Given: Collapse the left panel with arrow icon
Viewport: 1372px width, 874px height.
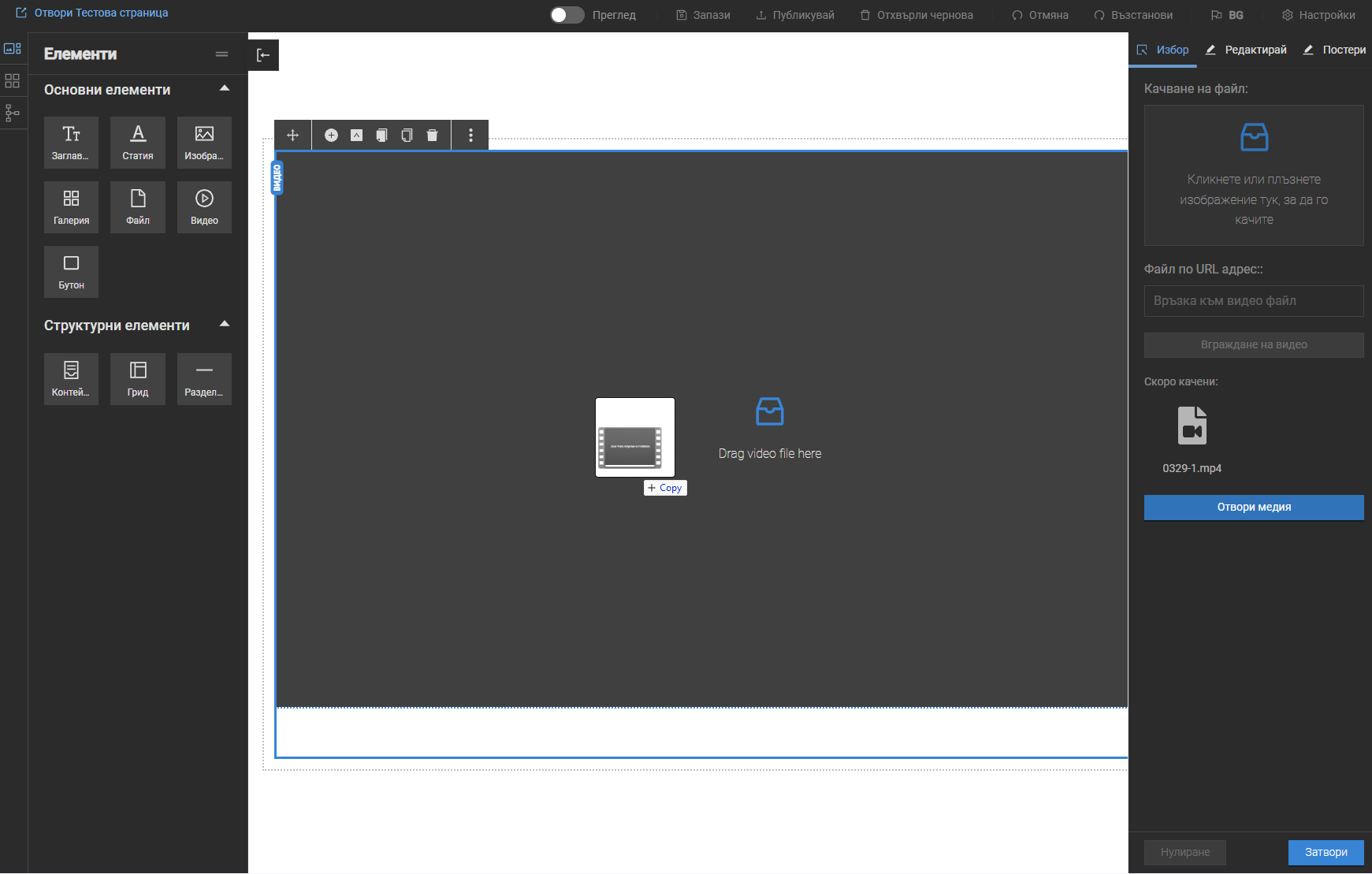Looking at the screenshot, I should coord(263,55).
